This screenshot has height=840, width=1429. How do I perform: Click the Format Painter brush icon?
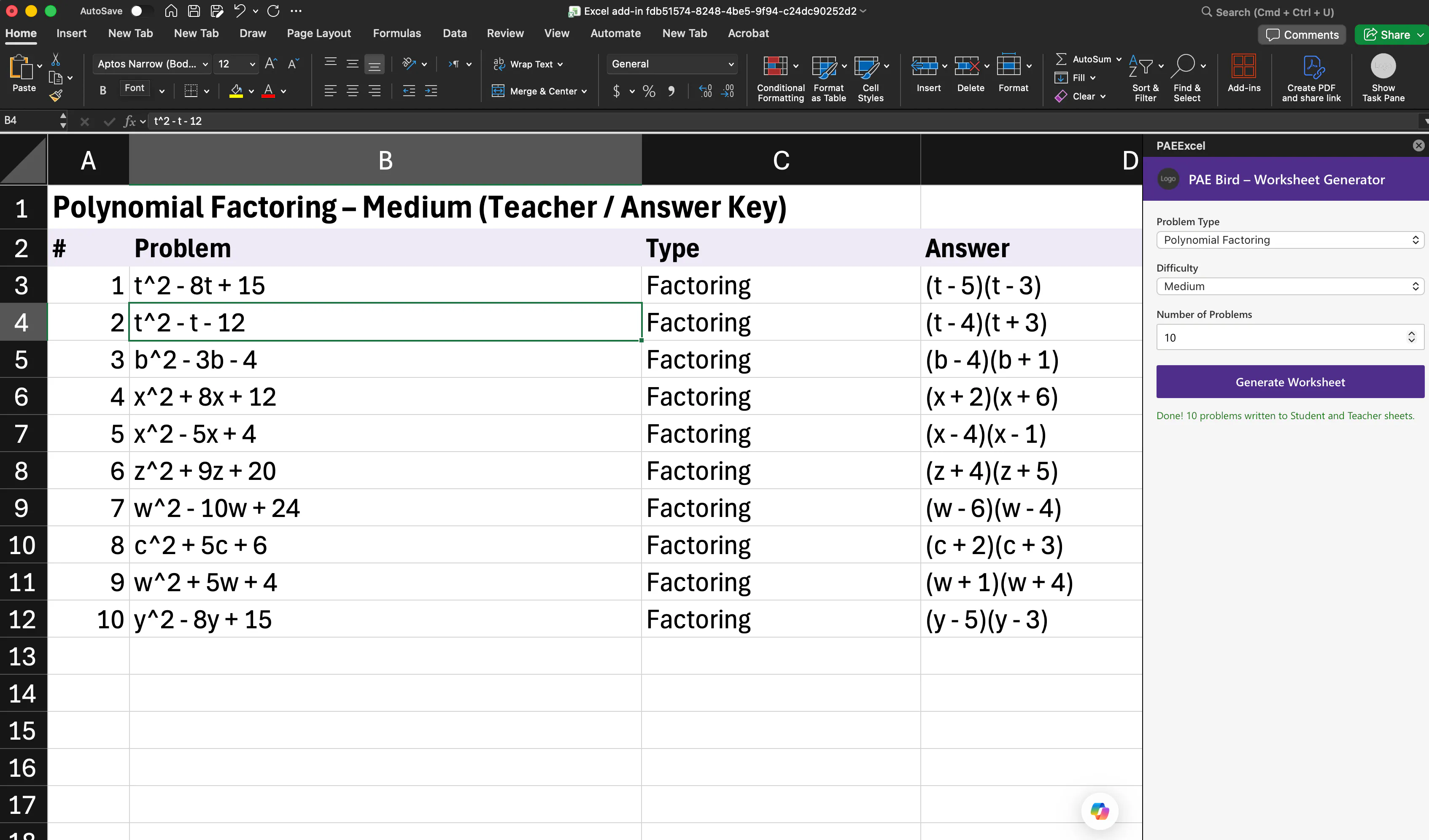[56, 97]
